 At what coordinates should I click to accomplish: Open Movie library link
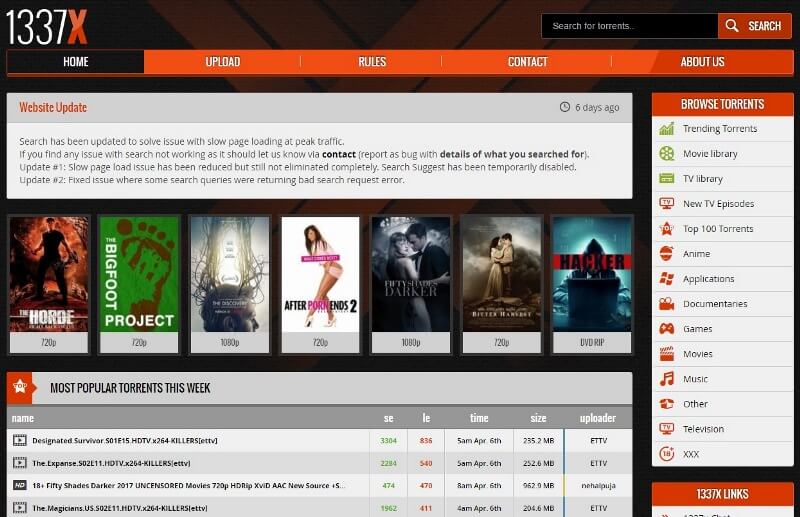click(710, 154)
